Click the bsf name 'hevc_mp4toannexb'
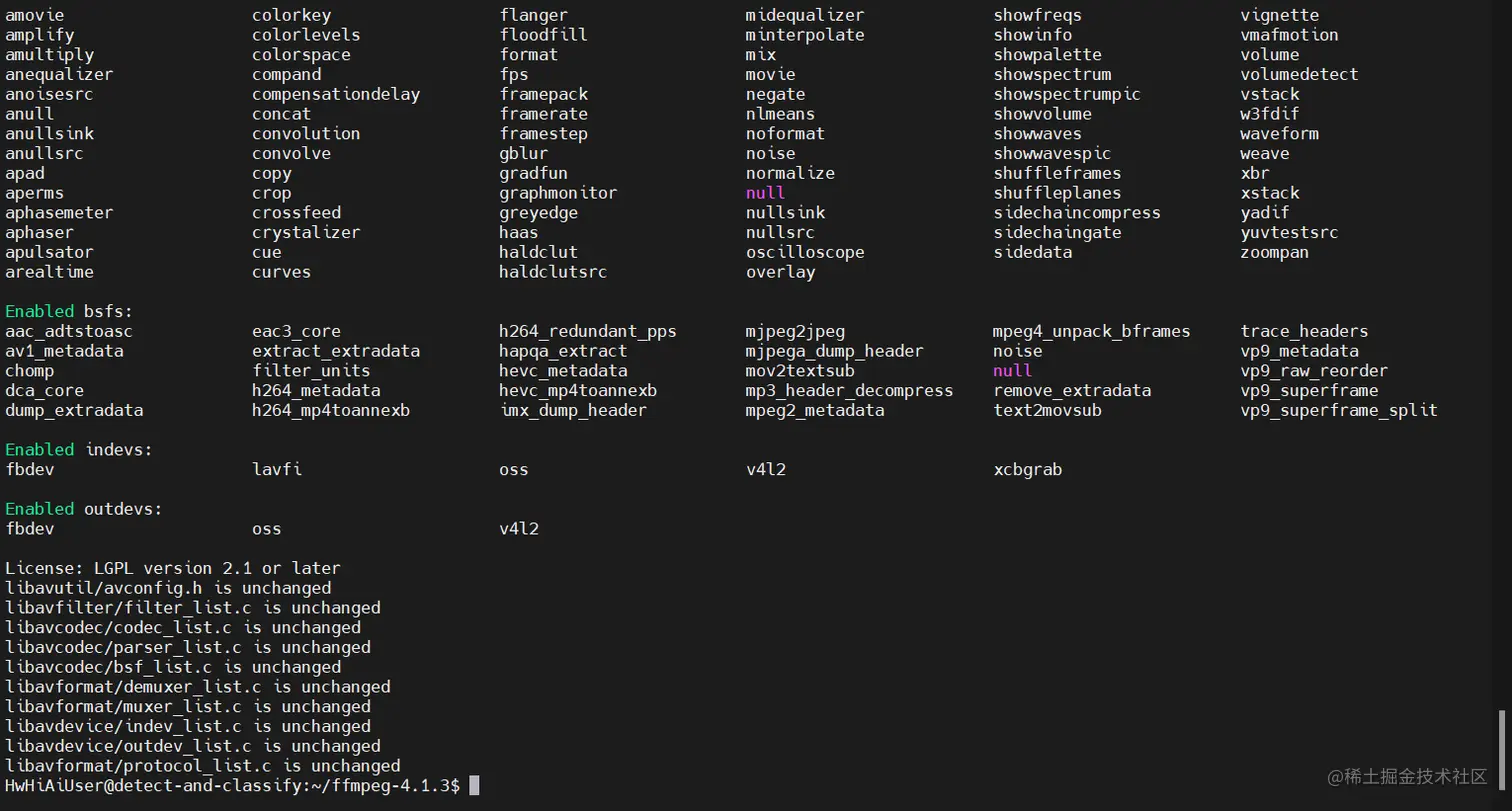The height and width of the screenshot is (811, 1512). coord(578,390)
